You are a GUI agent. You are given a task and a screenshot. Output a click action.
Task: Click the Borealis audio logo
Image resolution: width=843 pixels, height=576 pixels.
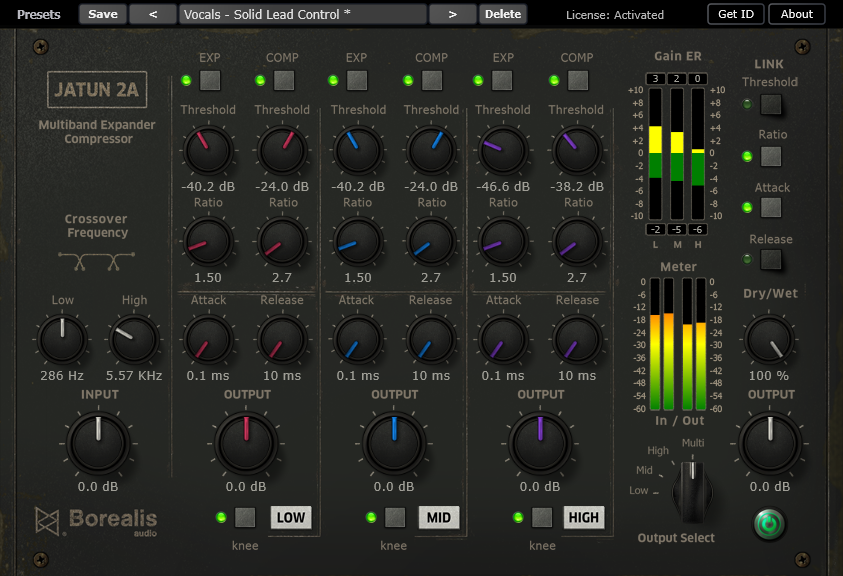coord(96,522)
